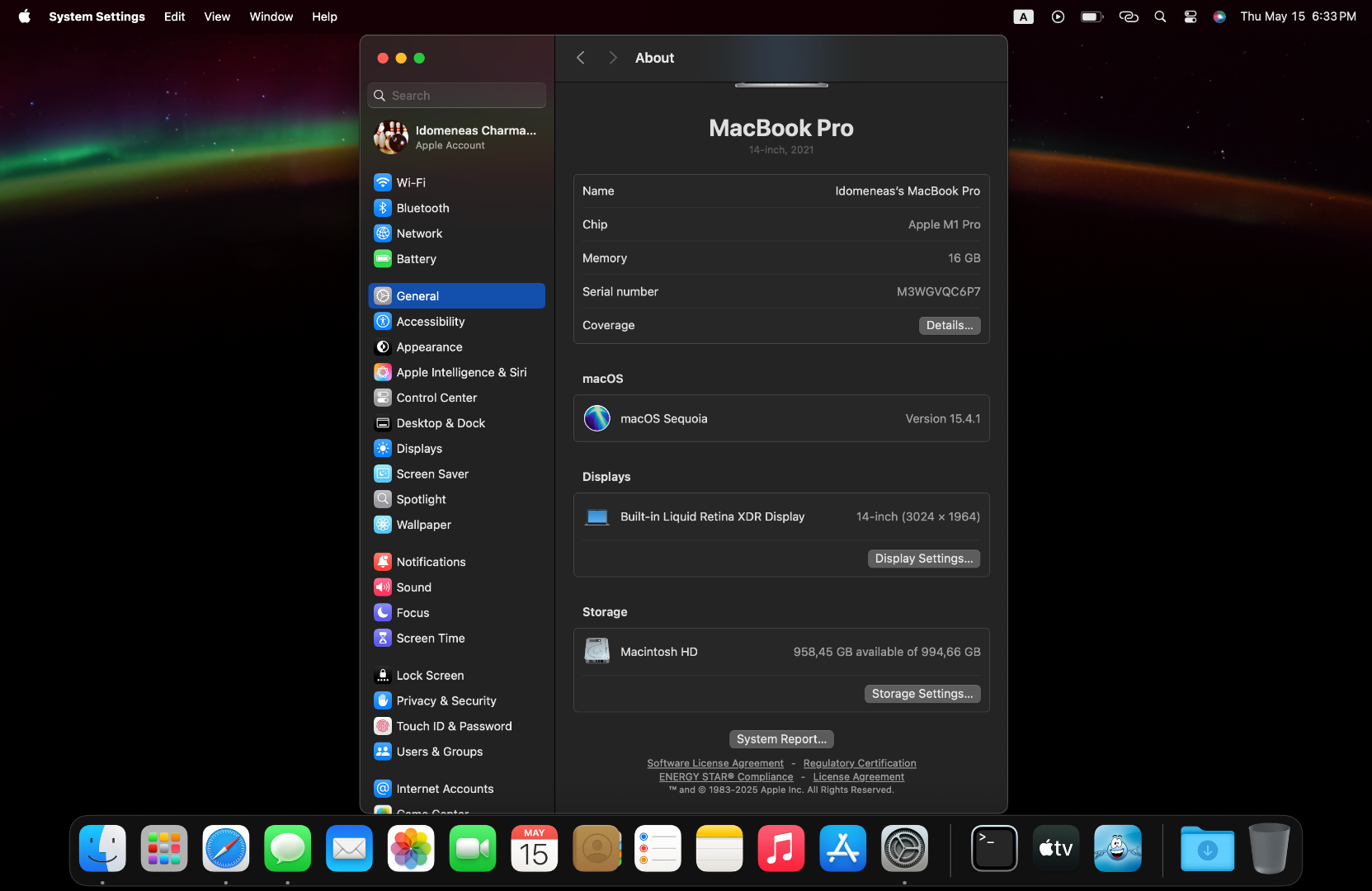Screen dimensions: 1372x891
Task: Open Battery settings
Action: pos(456,258)
